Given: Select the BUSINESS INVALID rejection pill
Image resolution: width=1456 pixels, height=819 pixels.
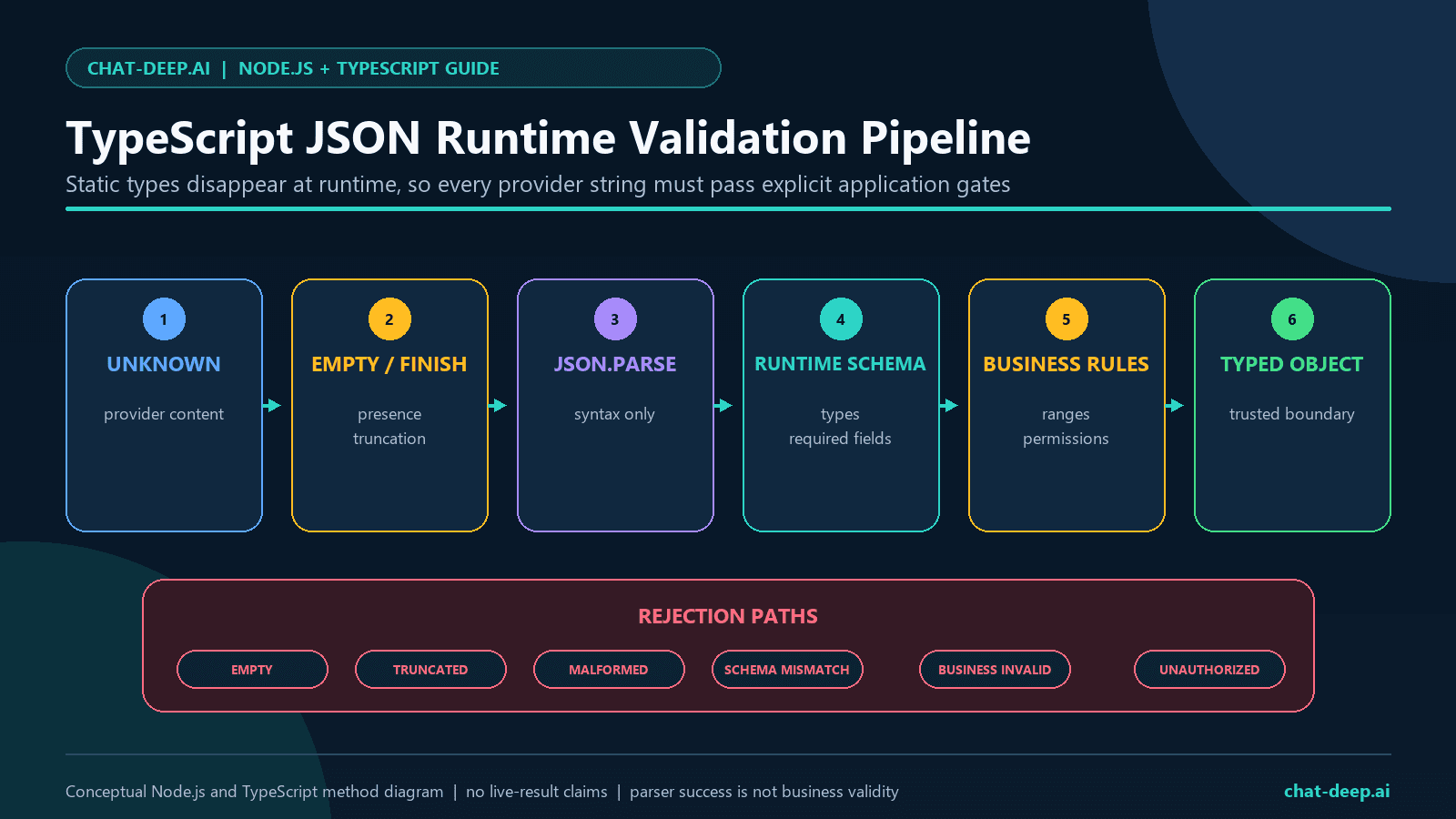Looking at the screenshot, I should (995, 670).
